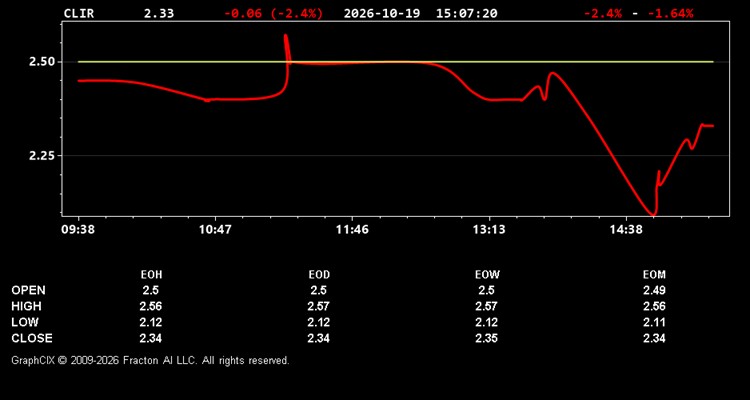Click the 14:38 time axis label
The image size is (750, 400).
tap(626, 230)
